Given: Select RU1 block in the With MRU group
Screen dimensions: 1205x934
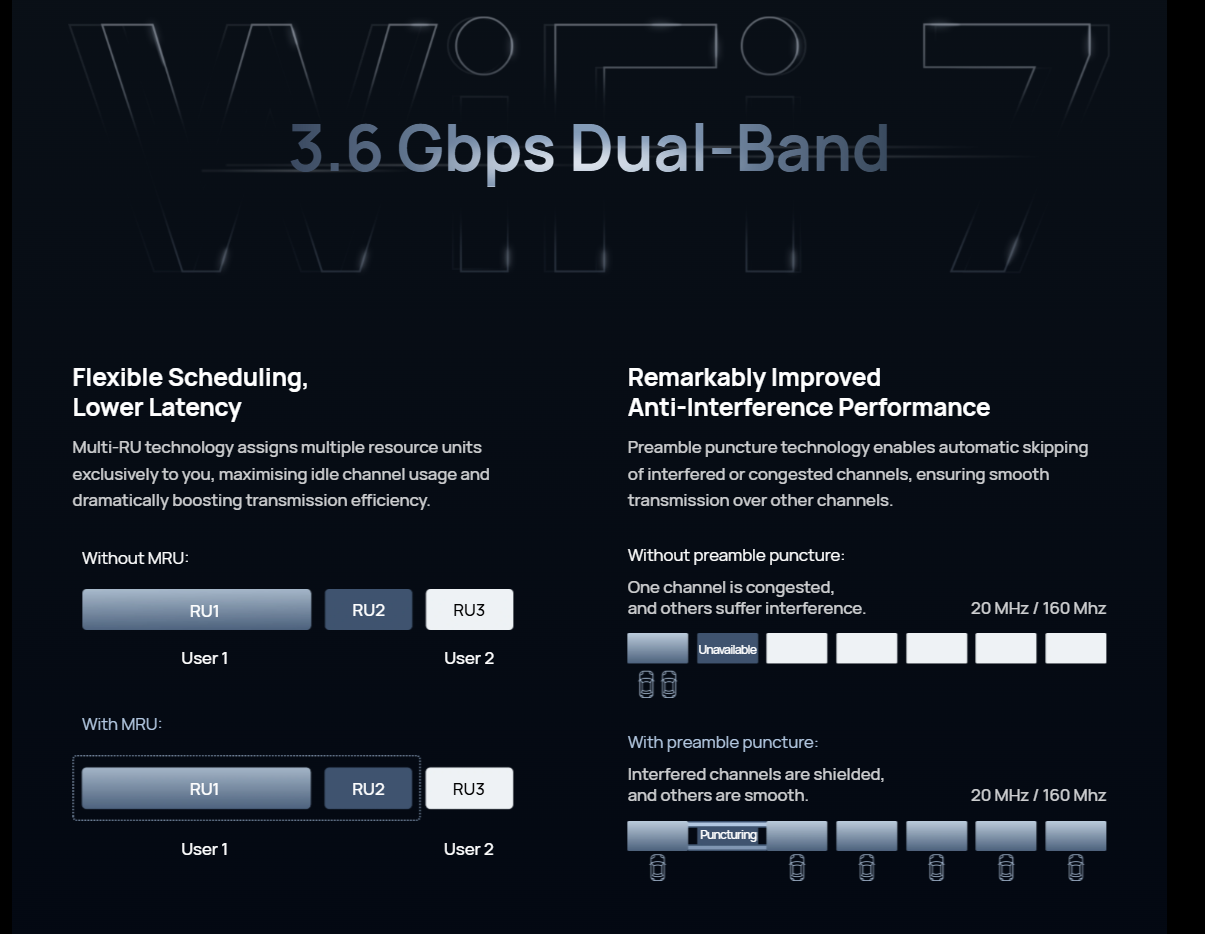Looking at the screenshot, I should click(196, 789).
